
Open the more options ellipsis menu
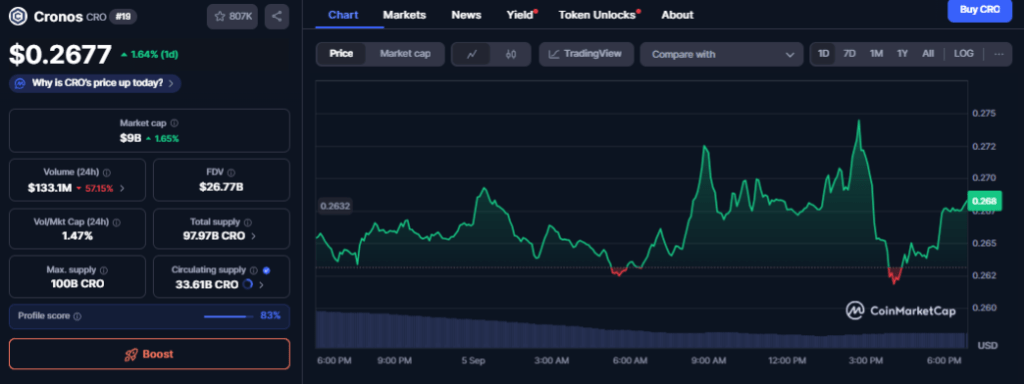pos(998,54)
